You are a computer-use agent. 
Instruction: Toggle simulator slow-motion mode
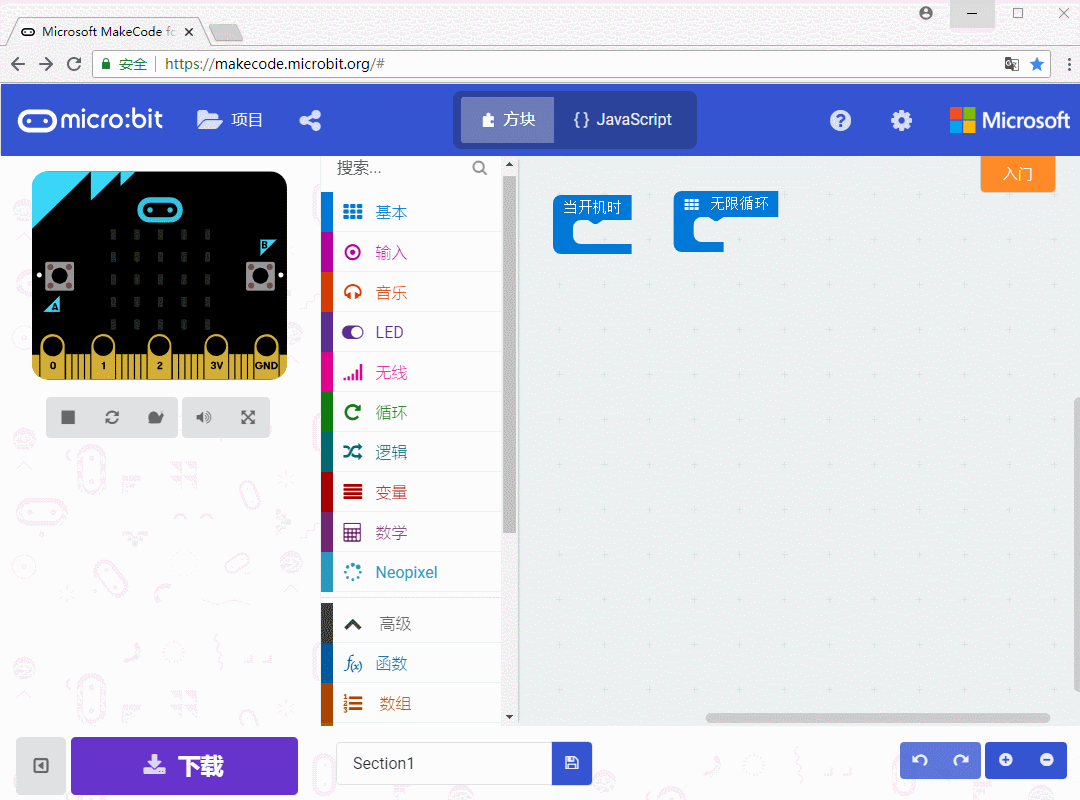(x=156, y=417)
